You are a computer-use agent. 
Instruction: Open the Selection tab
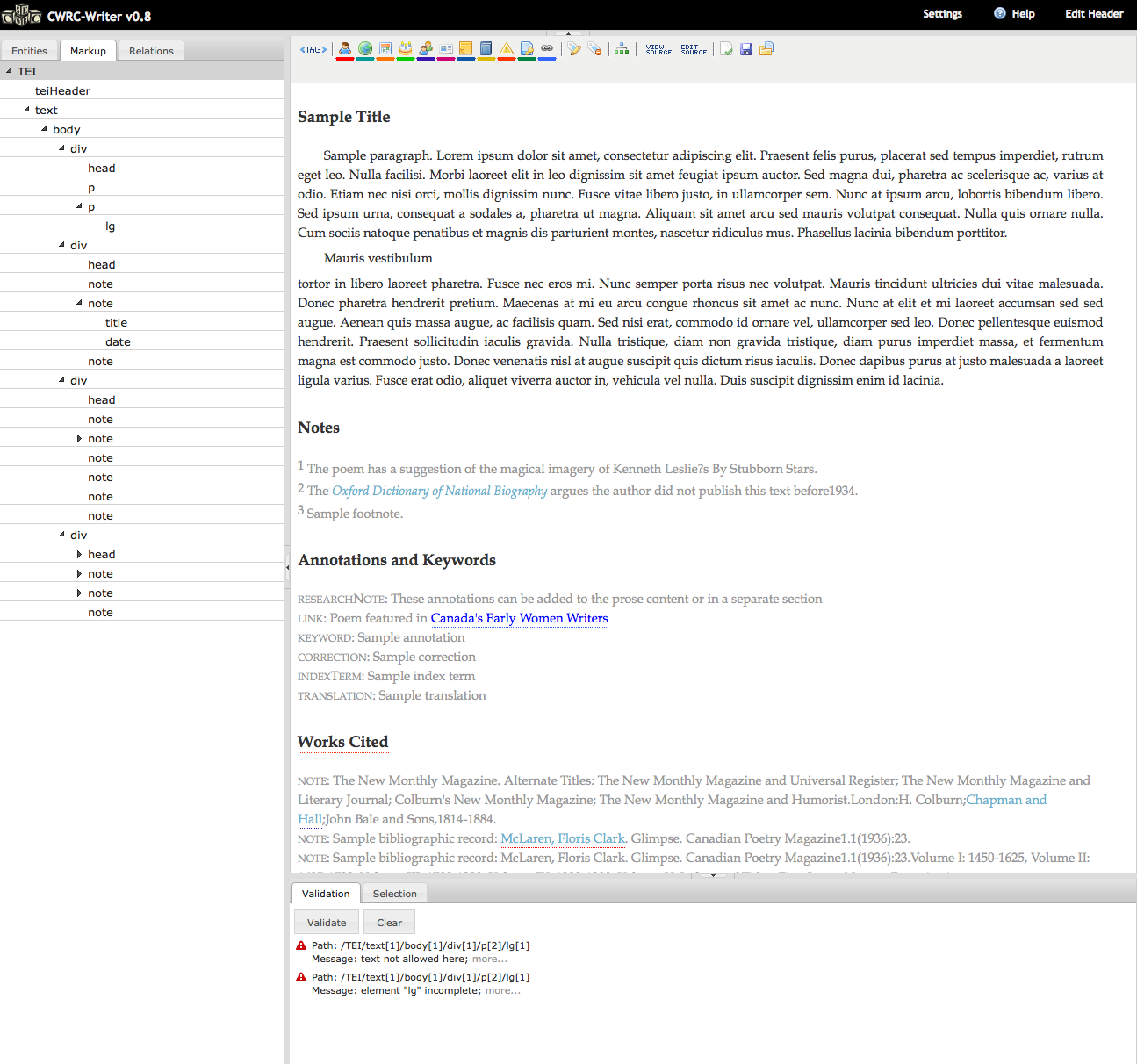pyautogui.click(x=394, y=894)
